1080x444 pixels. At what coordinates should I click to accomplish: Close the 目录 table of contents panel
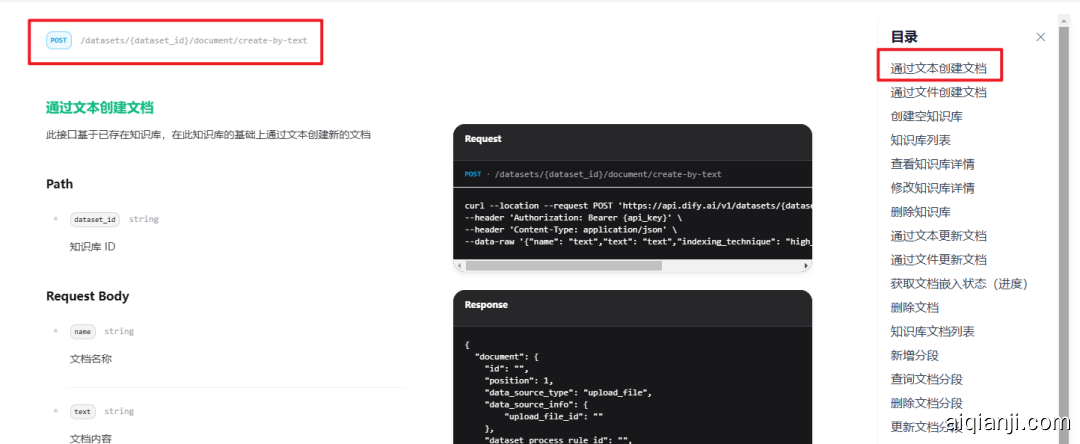click(1040, 37)
